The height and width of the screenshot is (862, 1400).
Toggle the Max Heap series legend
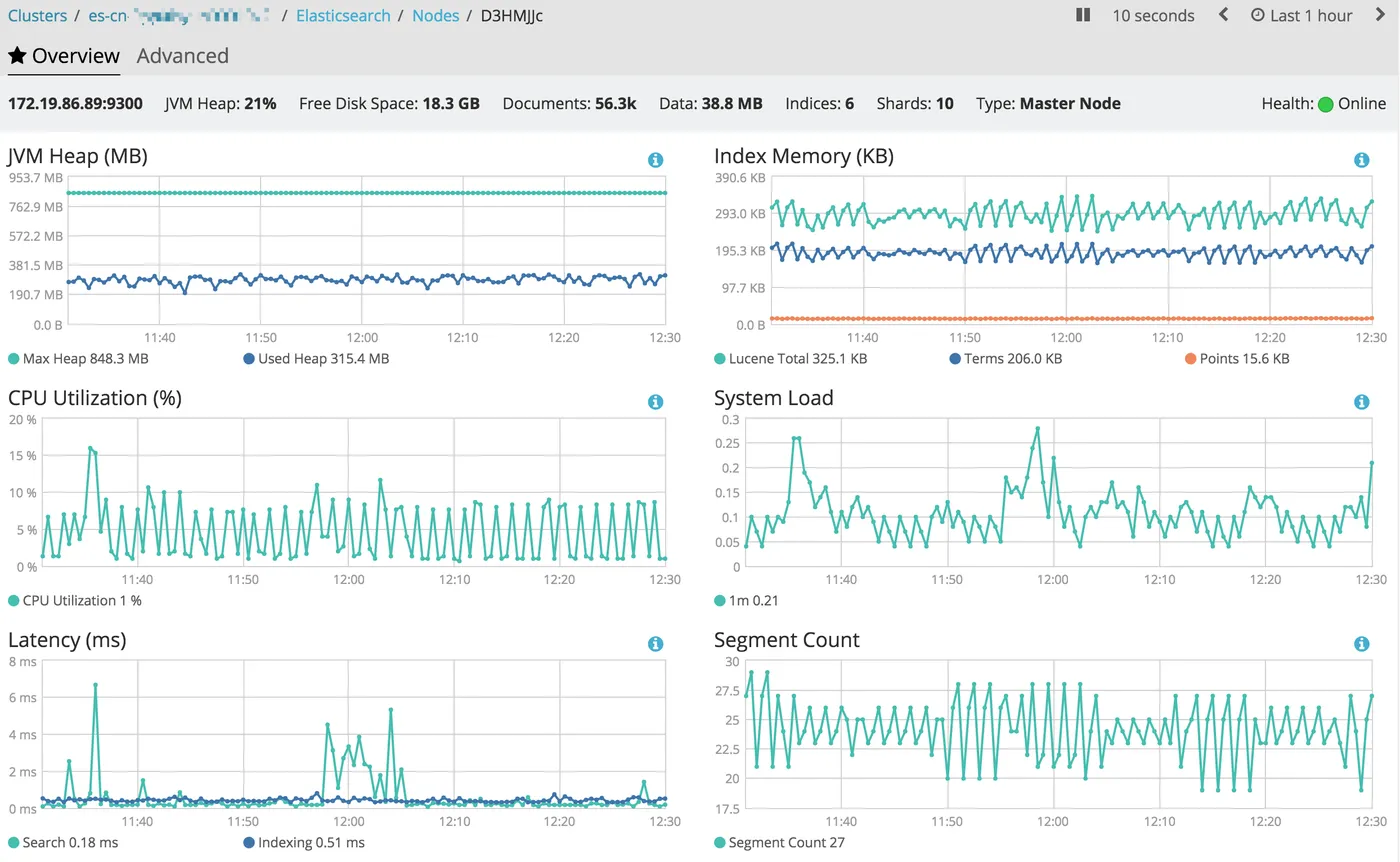click(78, 358)
